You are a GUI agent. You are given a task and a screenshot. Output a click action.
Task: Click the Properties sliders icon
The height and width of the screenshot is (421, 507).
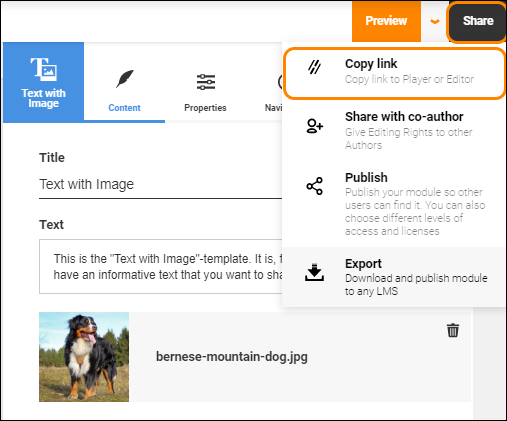206,82
